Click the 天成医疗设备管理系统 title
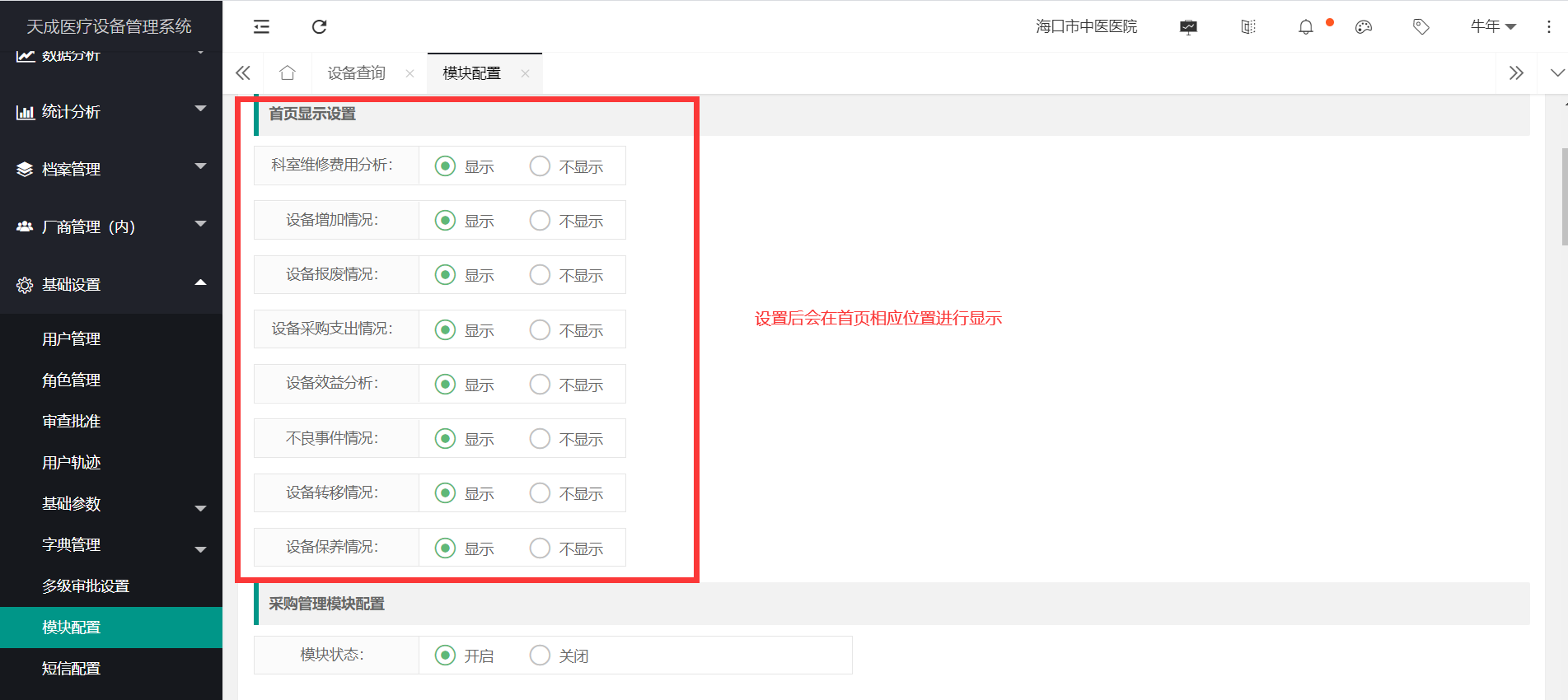Screen dimensions: 1568x700 pyautogui.click(x=109, y=26)
